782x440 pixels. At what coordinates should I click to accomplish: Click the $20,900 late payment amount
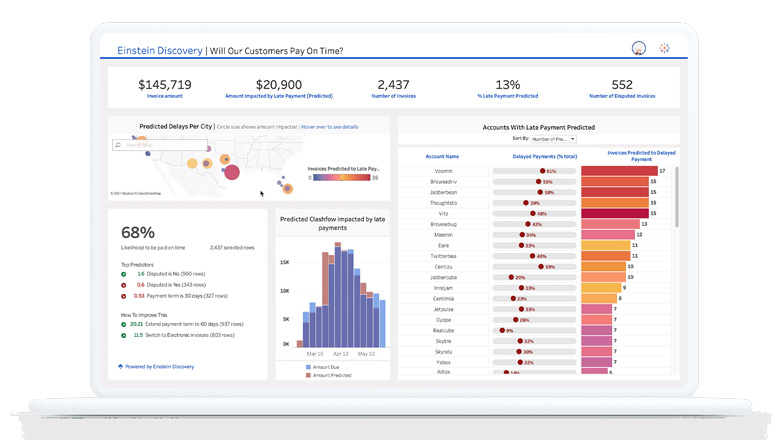point(279,84)
